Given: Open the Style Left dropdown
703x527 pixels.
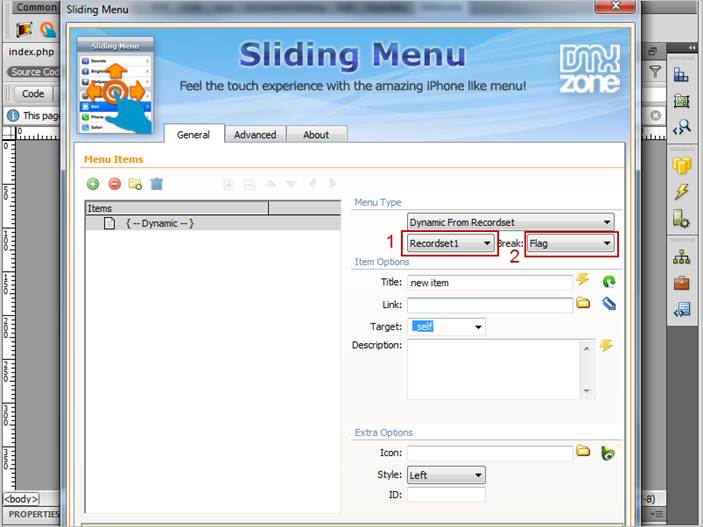Looking at the screenshot, I should pyautogui.click(x=446, y=475).
